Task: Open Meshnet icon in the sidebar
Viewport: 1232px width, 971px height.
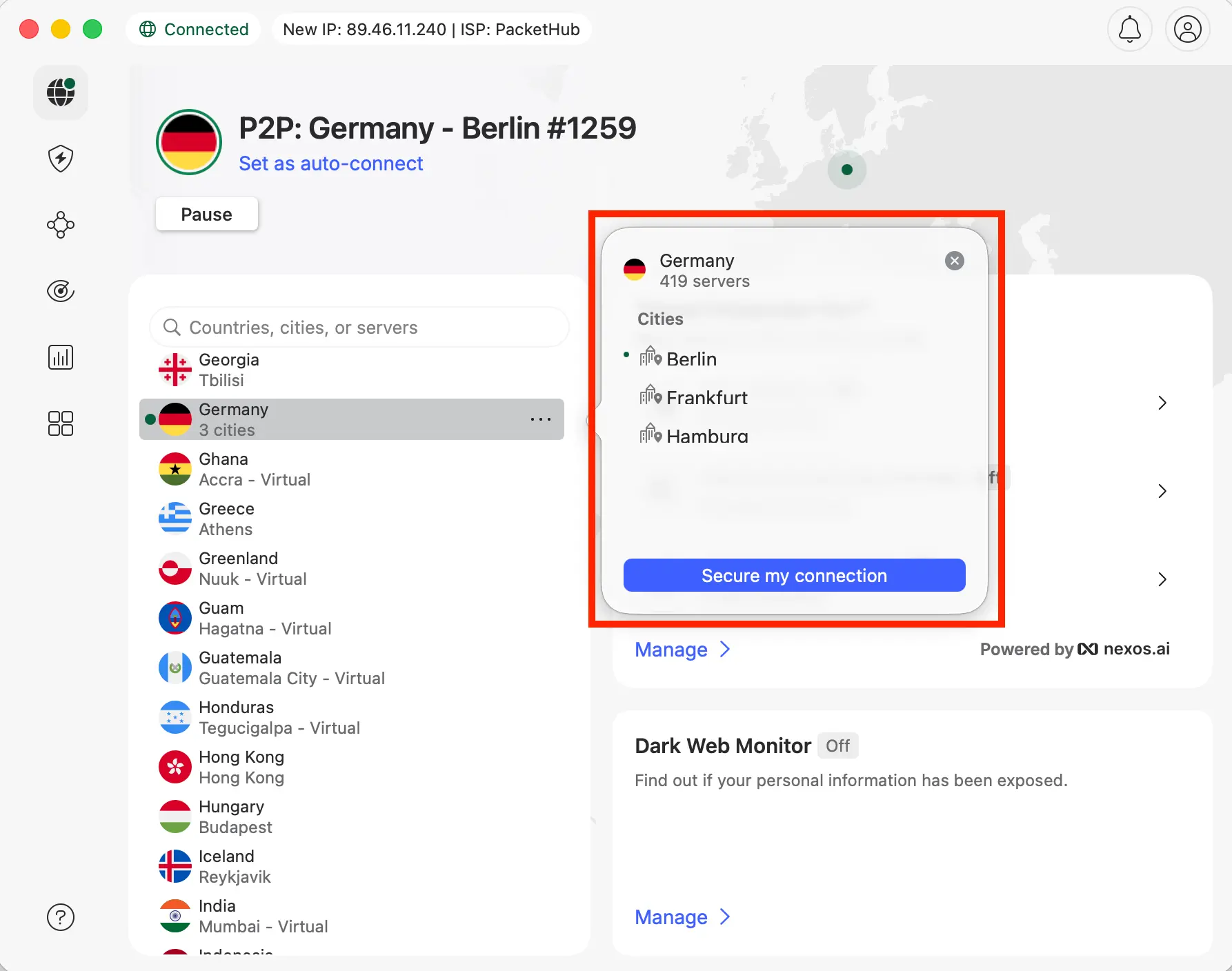Action: 61,225
